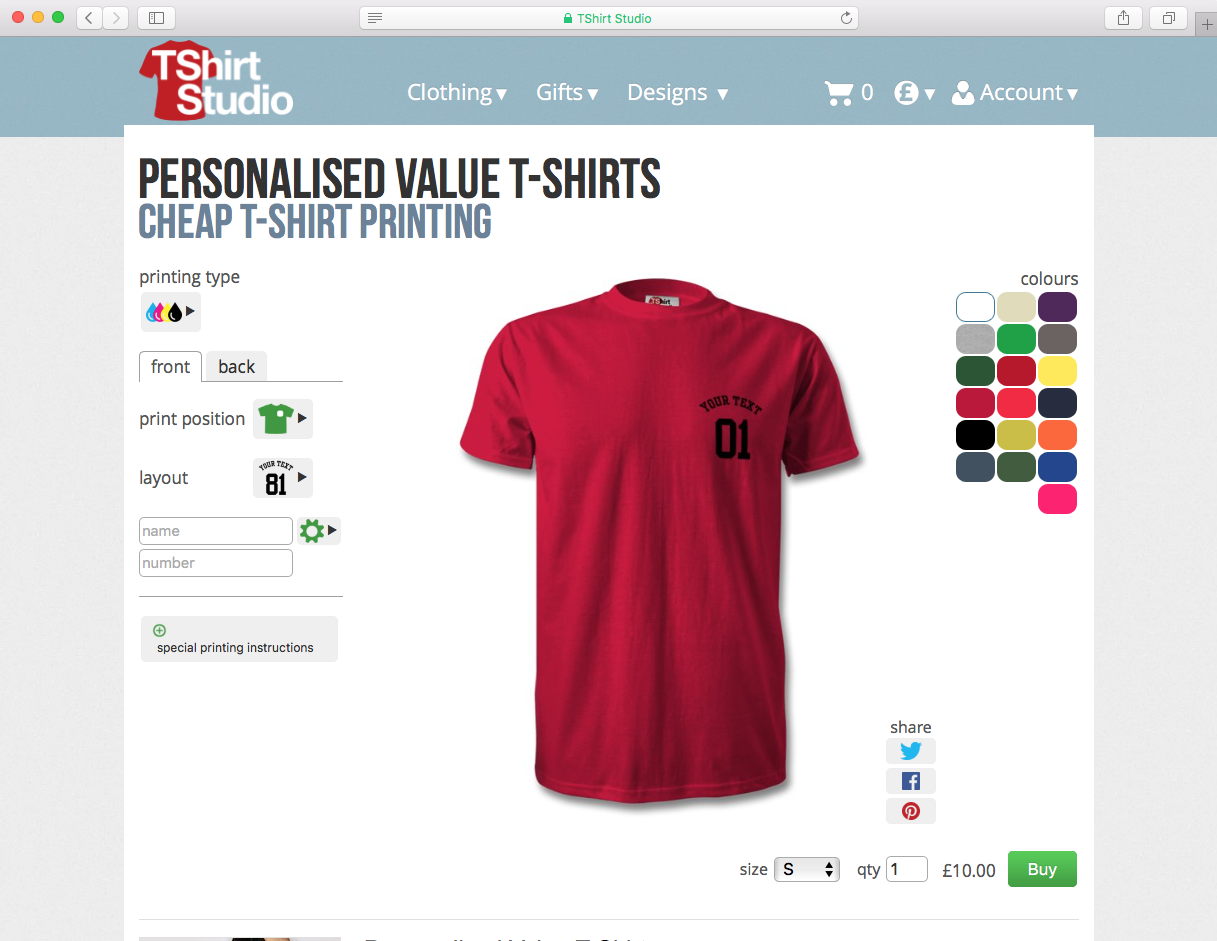Select the yellow colour swatch
Screen dimensions: 1217x941
[1057, 371]
